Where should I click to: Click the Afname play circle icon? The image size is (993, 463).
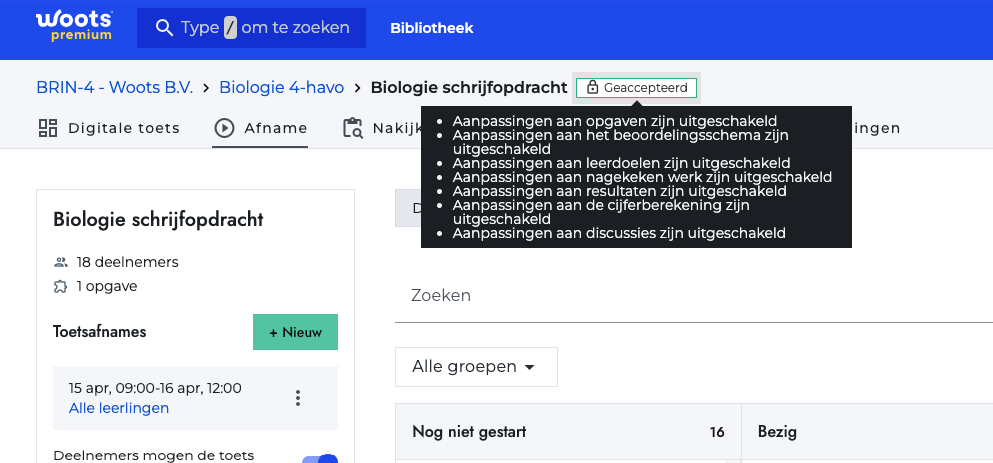pyautogui.click(x=224, y=128)
